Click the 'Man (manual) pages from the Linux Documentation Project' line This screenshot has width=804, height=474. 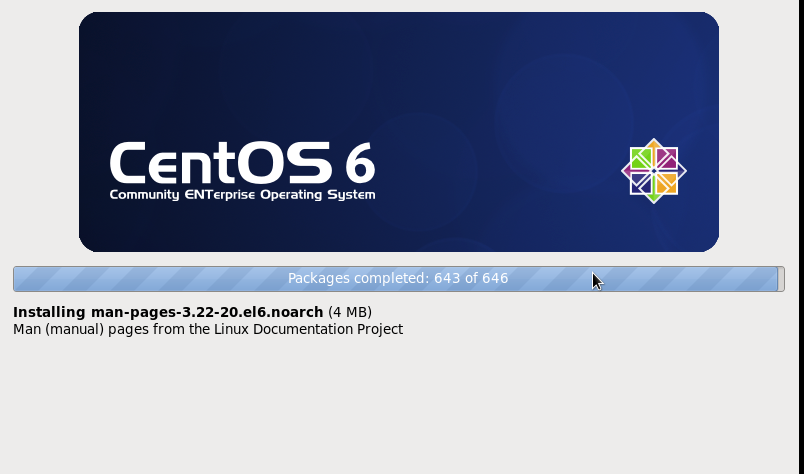(x=208, y=329)
